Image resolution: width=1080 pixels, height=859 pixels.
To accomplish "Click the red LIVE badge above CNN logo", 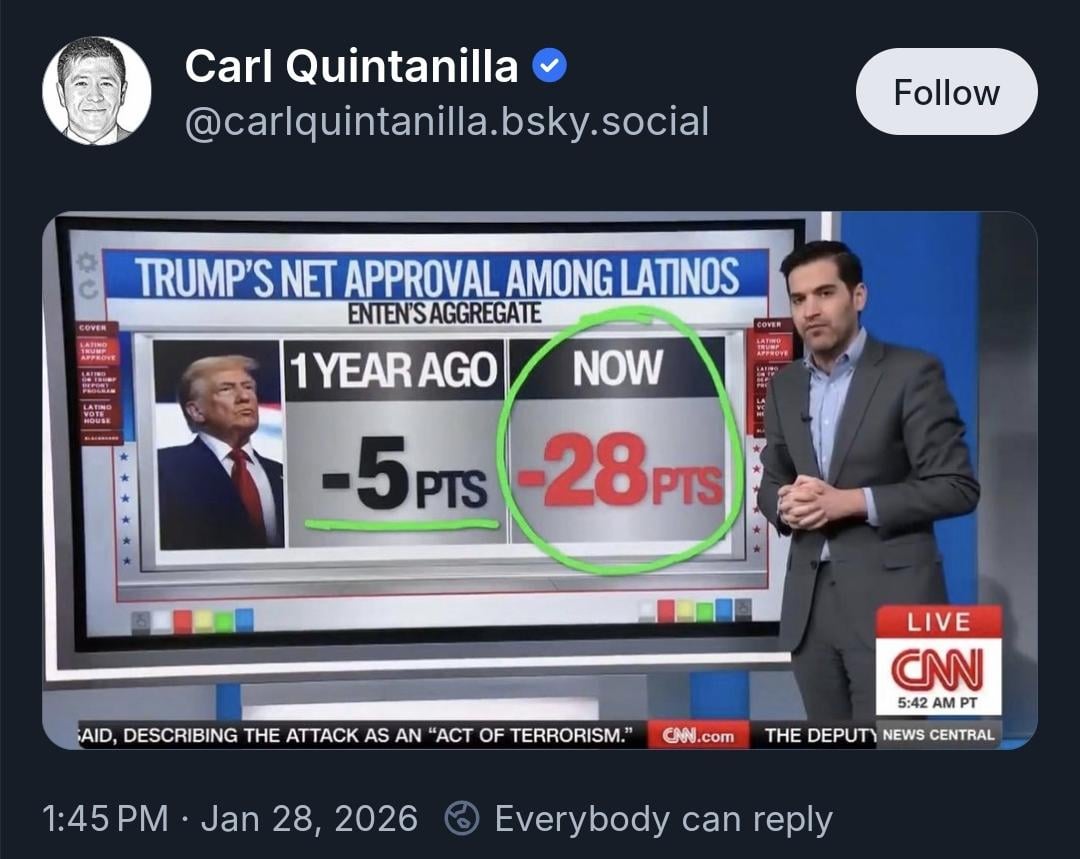I will [938, 621].
